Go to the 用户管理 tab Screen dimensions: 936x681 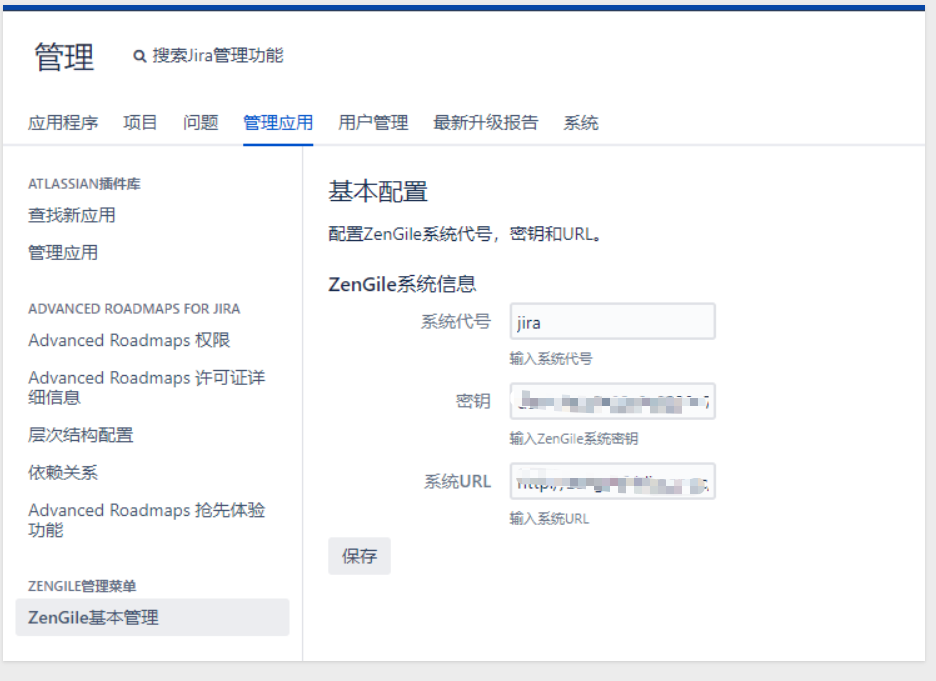pos(373,123)
